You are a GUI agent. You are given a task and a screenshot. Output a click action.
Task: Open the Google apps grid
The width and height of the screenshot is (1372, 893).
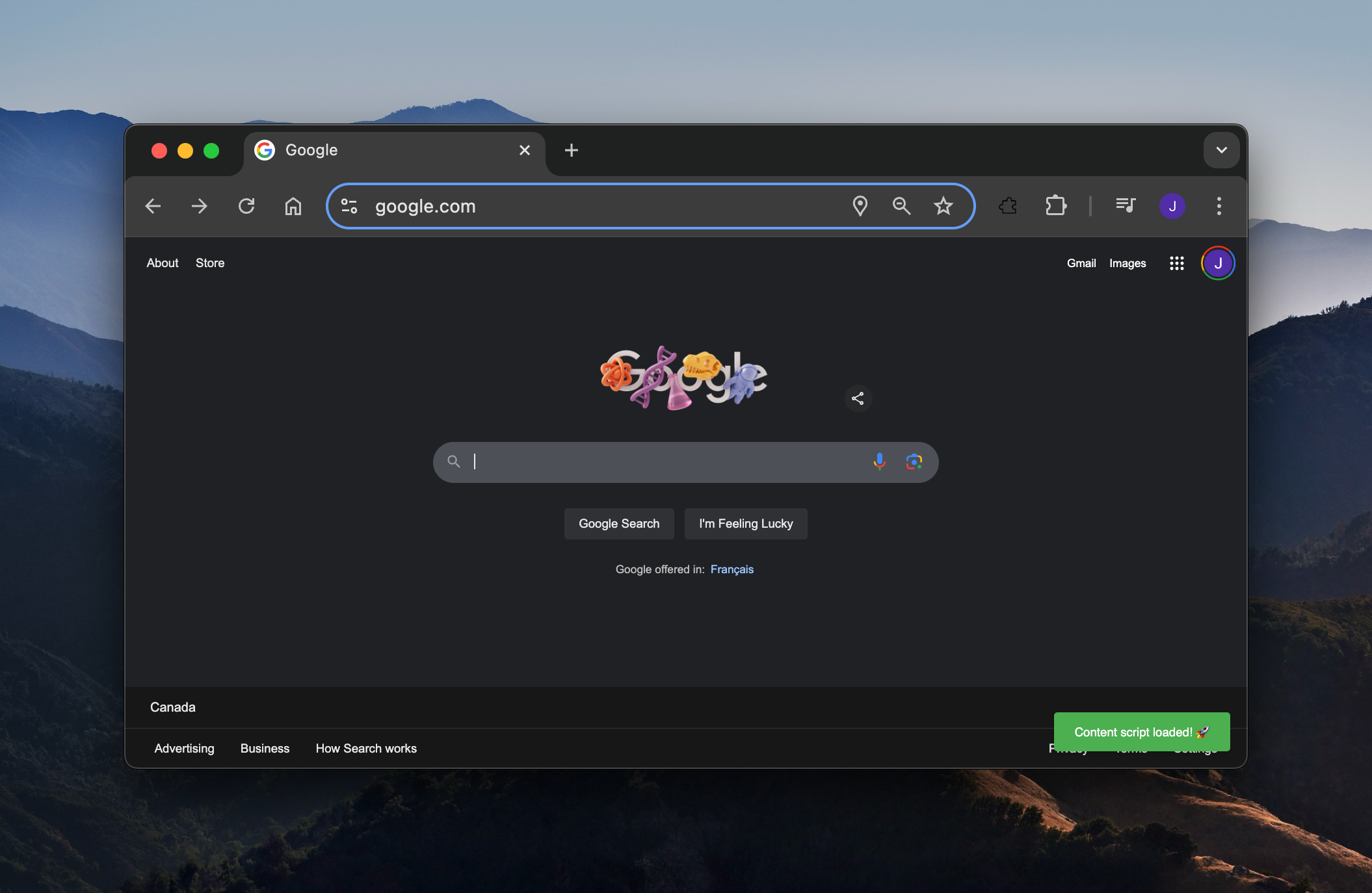(1176, 263)
